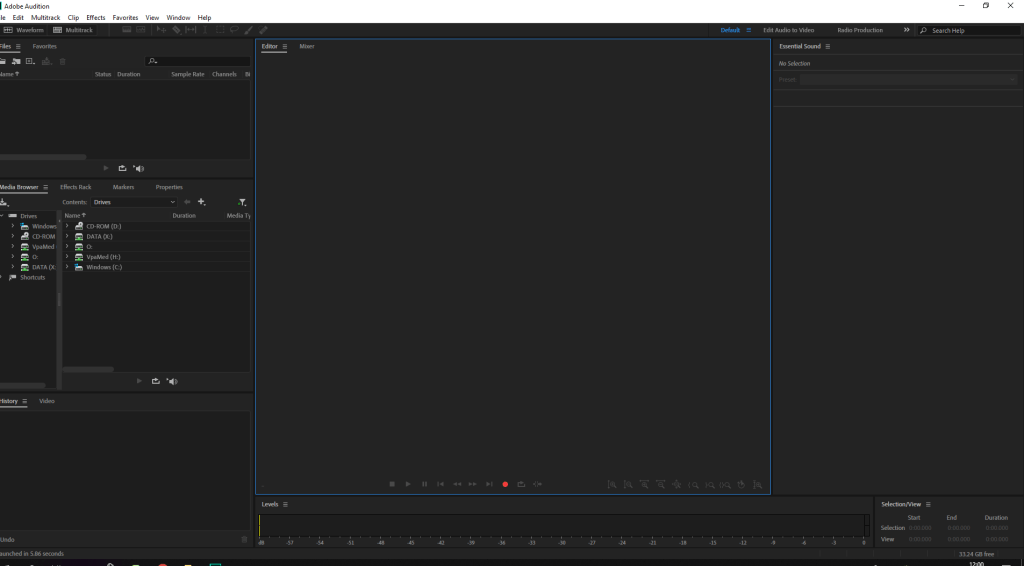Click the Import File icon in Files panel

[x=15, y=61]
